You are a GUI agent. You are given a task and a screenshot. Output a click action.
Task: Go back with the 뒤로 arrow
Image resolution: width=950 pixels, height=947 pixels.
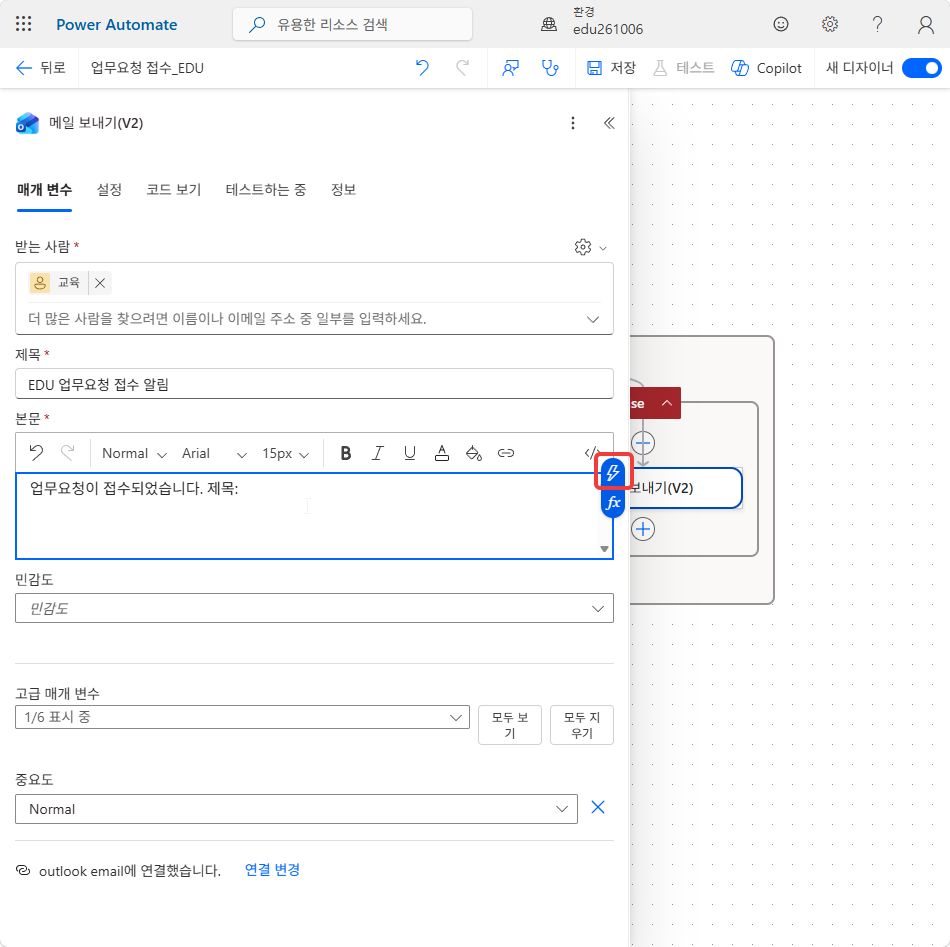coord(40,68)
